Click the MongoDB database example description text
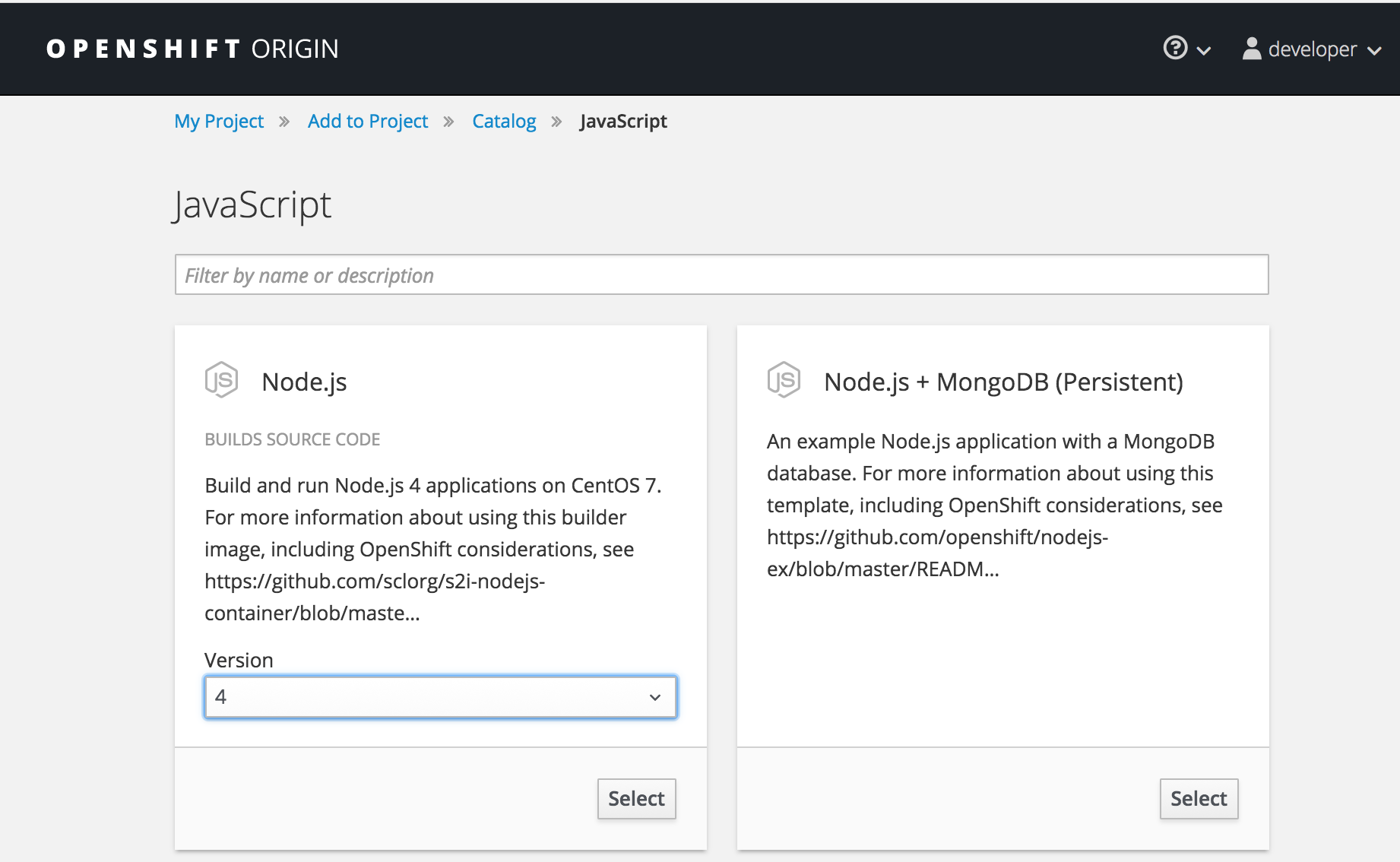 pyautogui.click(x=995, y=505)
